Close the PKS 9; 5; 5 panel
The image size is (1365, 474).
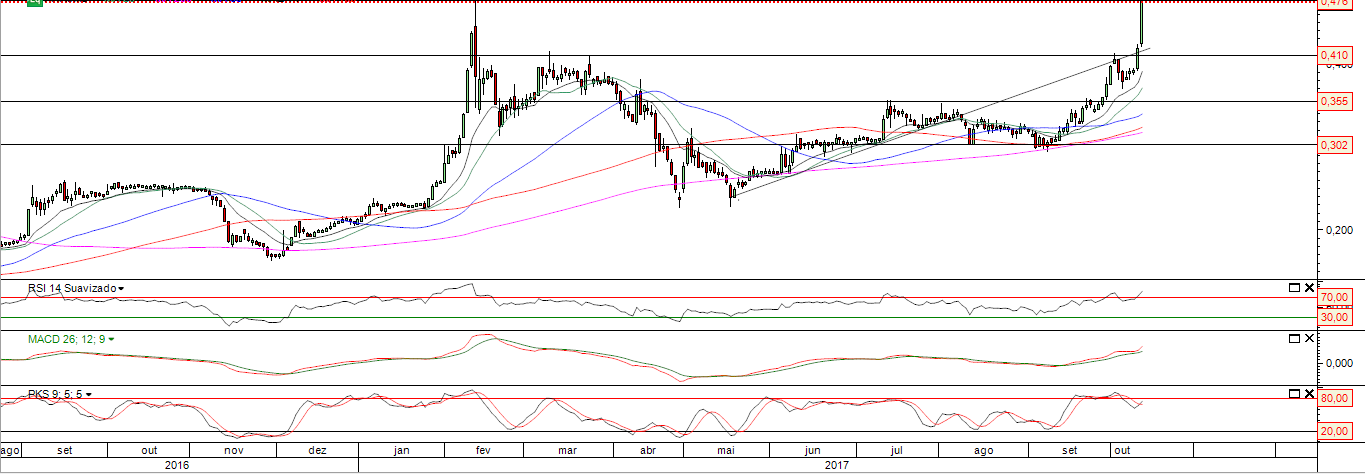[x=1309, y=393]
